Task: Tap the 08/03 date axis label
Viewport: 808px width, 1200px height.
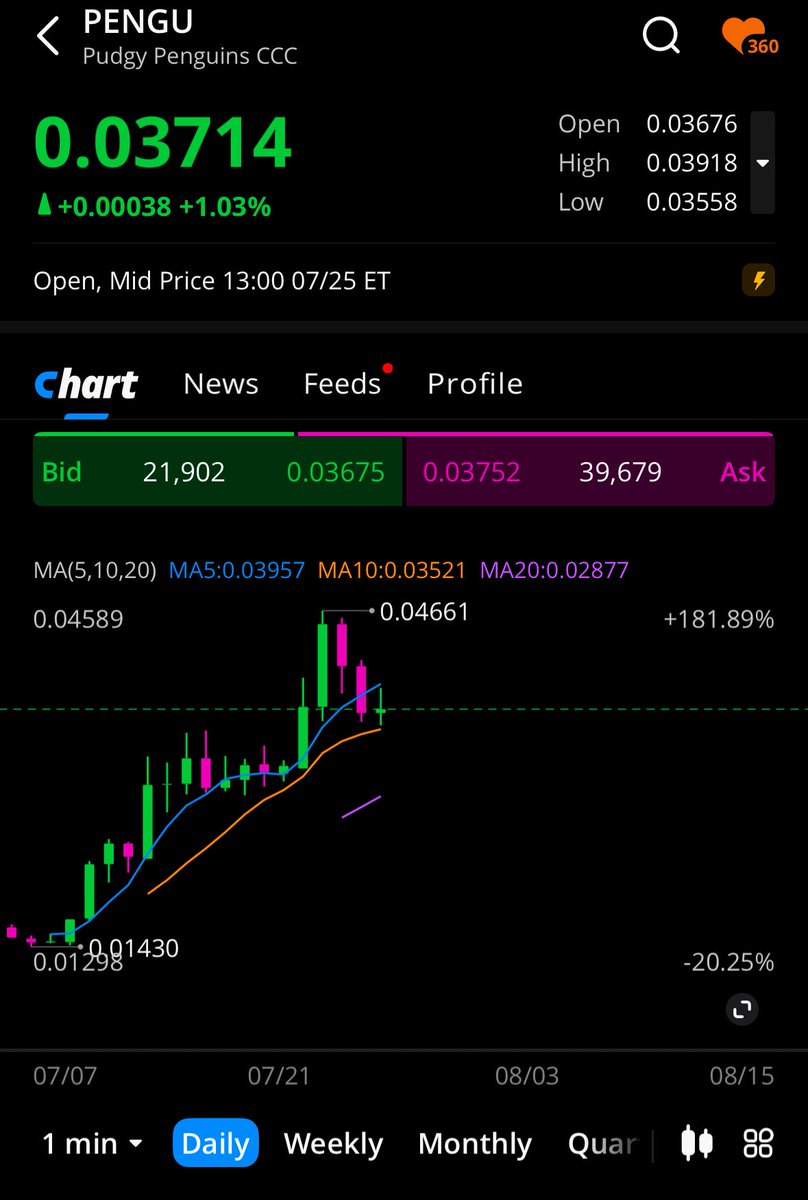Action: (x=527, y=1076)
